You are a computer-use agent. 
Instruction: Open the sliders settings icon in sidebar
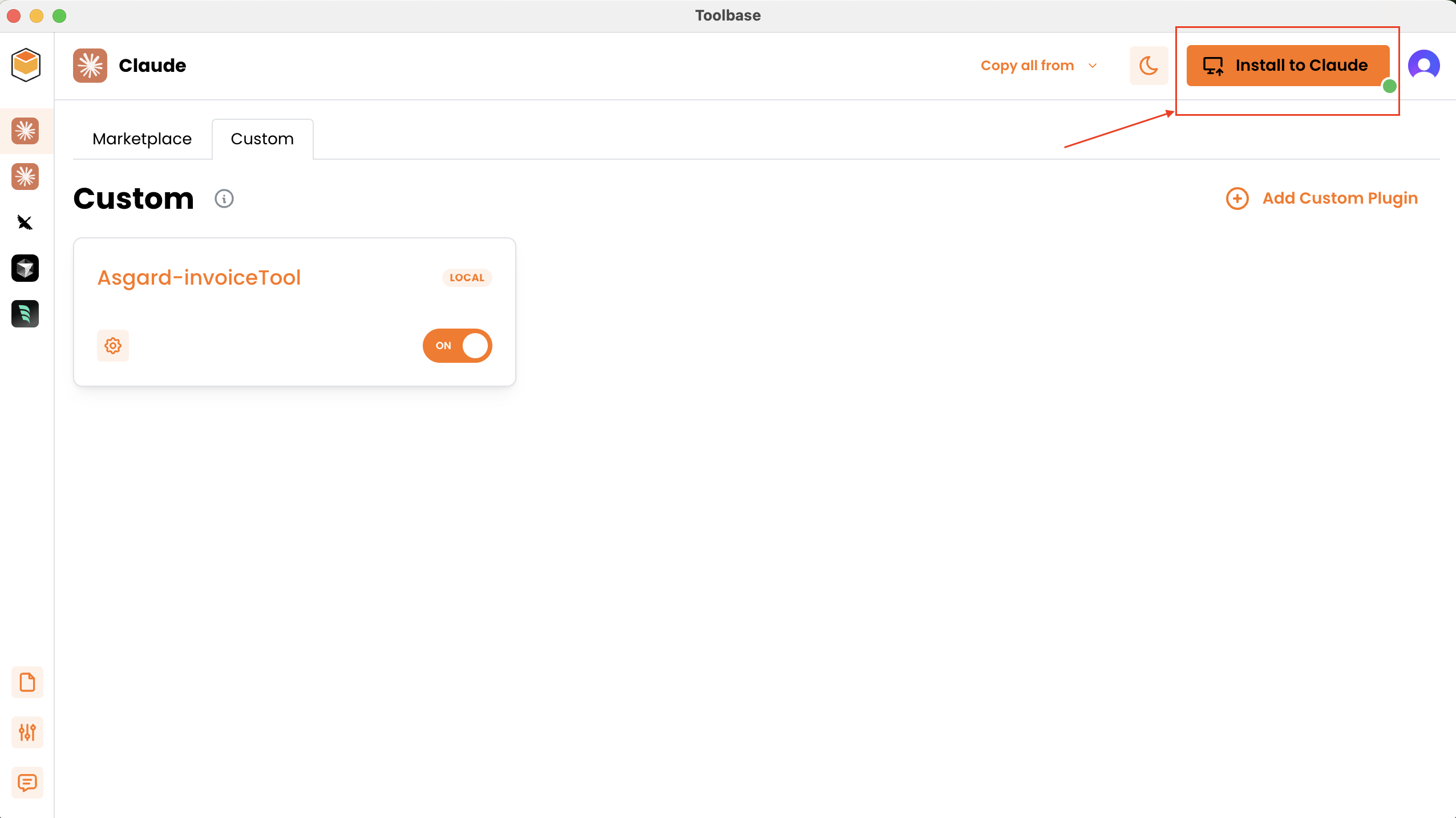coord(27,732)
